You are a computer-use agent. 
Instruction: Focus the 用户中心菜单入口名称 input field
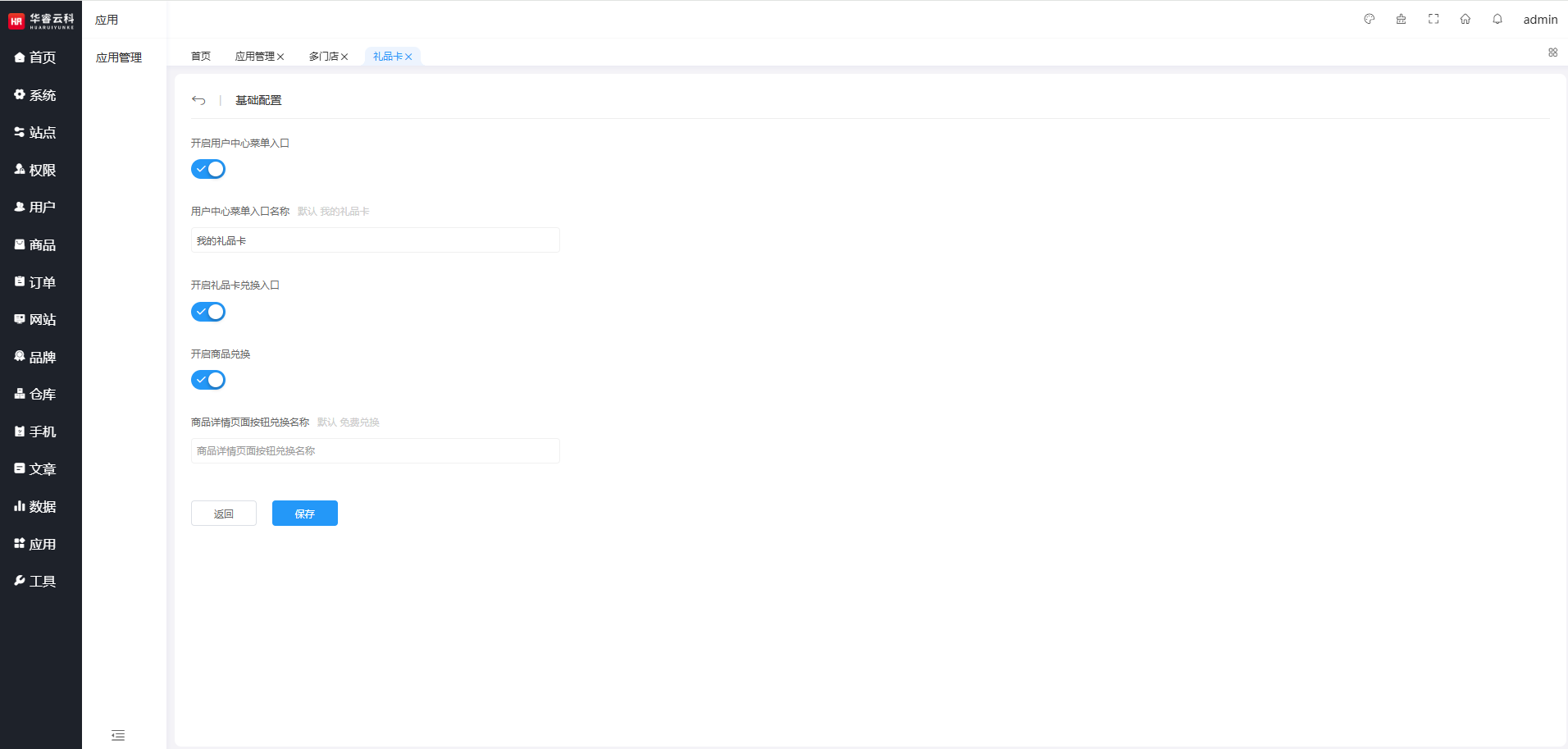(x=376, y=240)
